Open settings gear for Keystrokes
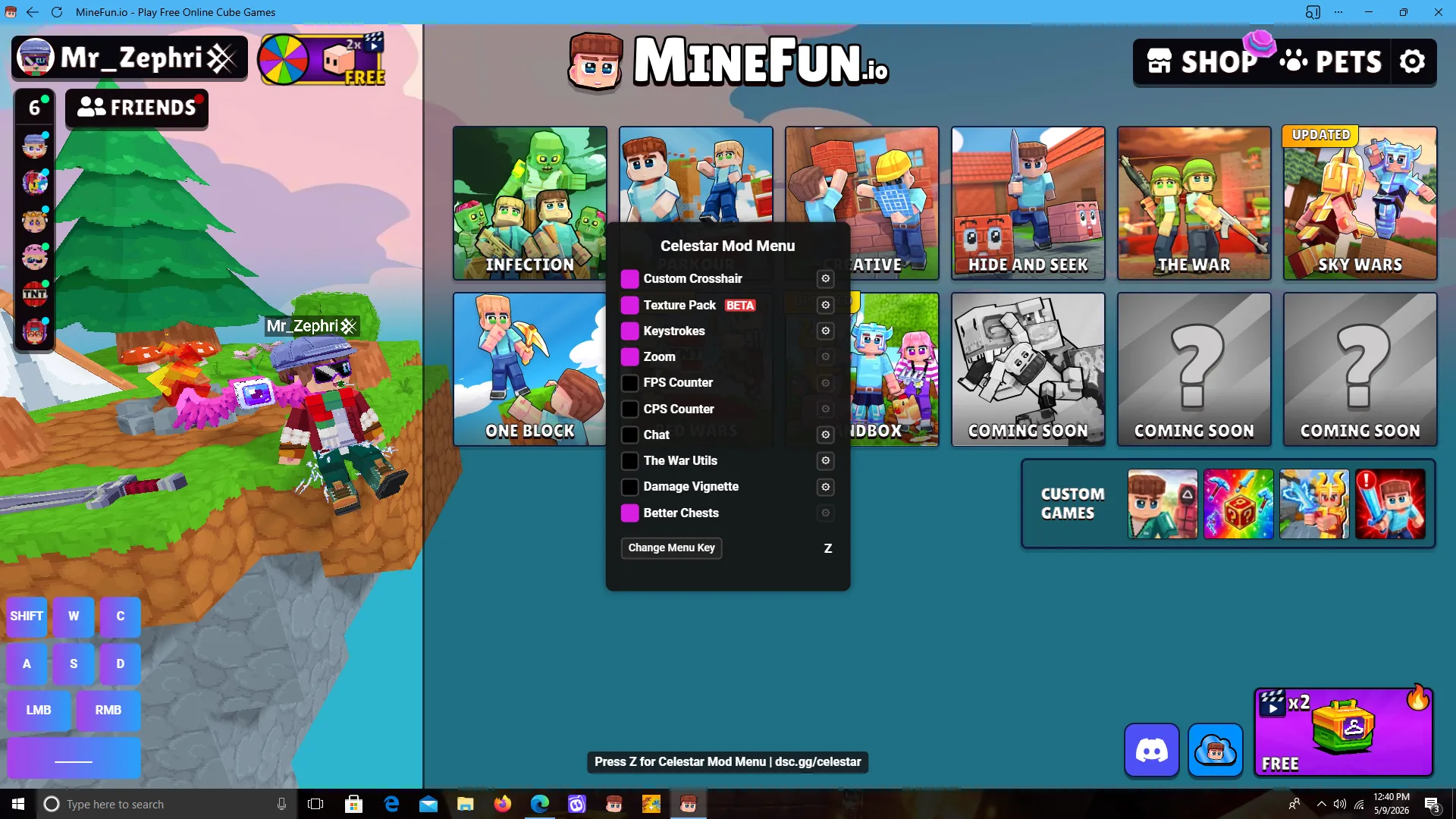Viewport: 1456px width, 819px height. 826,331
